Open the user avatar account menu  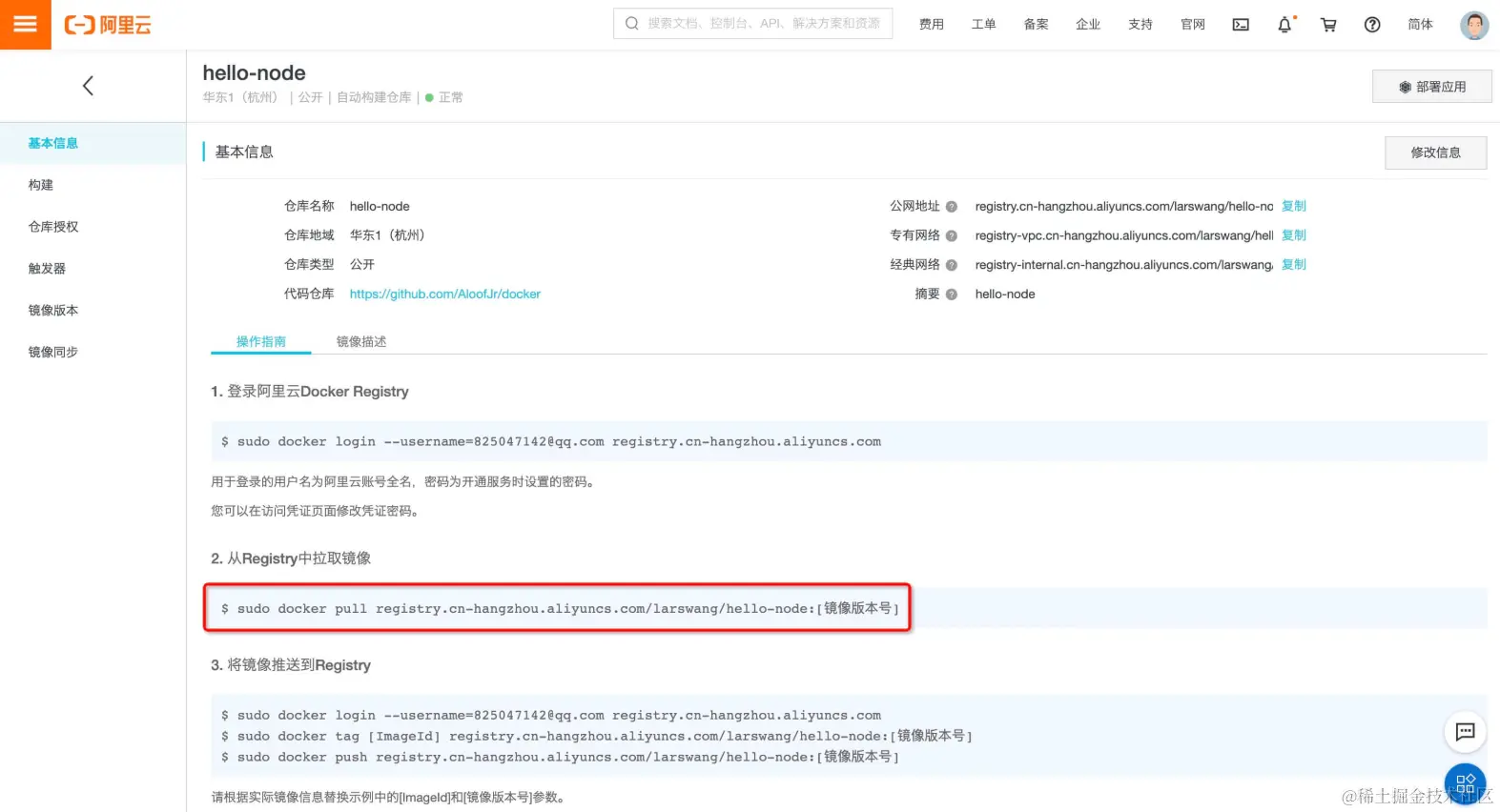click(x=1474, y=25)
